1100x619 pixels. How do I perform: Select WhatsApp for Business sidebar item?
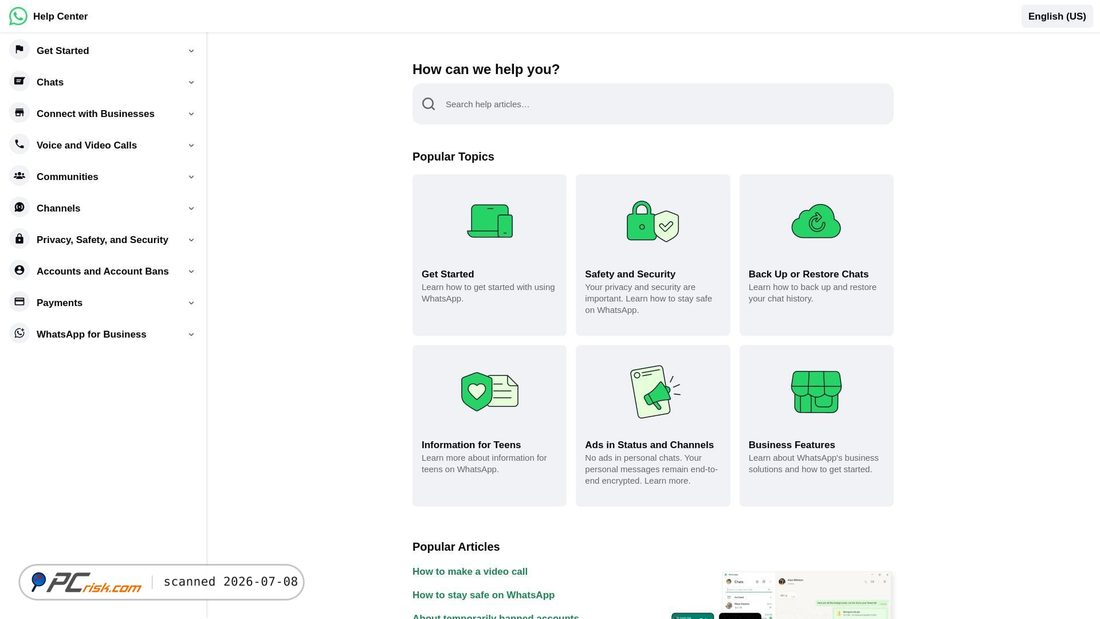[91, 335]
